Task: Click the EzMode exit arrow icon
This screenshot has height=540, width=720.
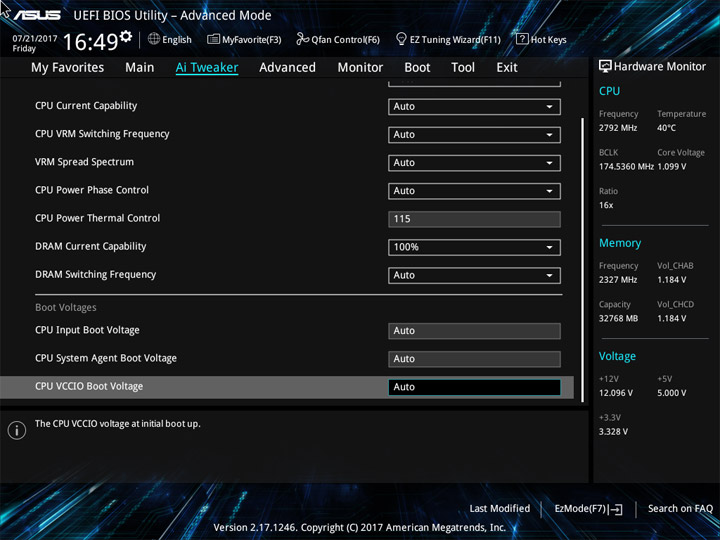Action: point(616,509)
